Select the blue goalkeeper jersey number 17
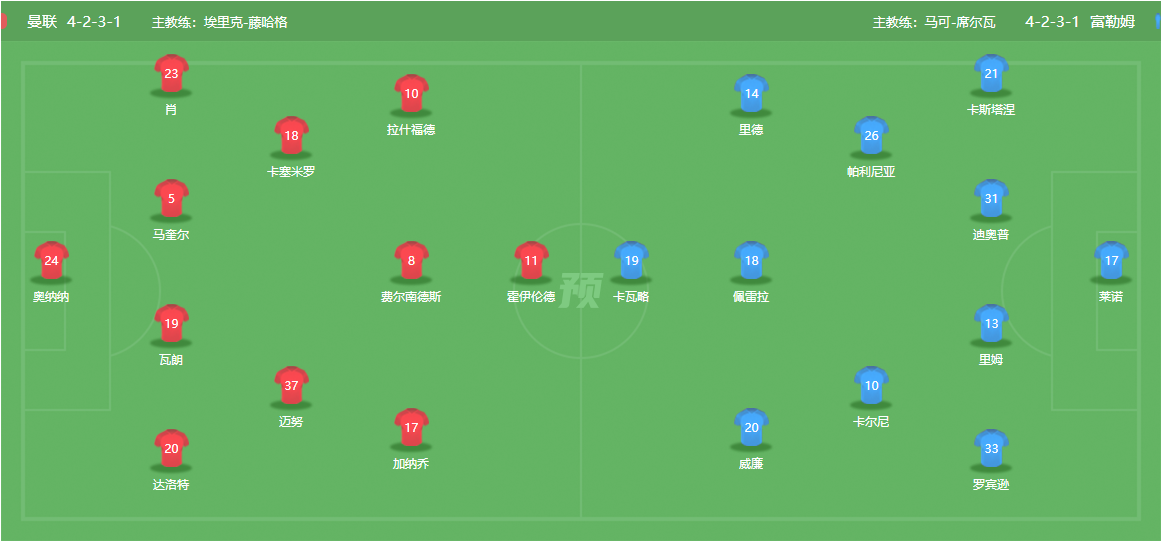The width and height of the screenshot is (1162, 541). click(1111, 261)
